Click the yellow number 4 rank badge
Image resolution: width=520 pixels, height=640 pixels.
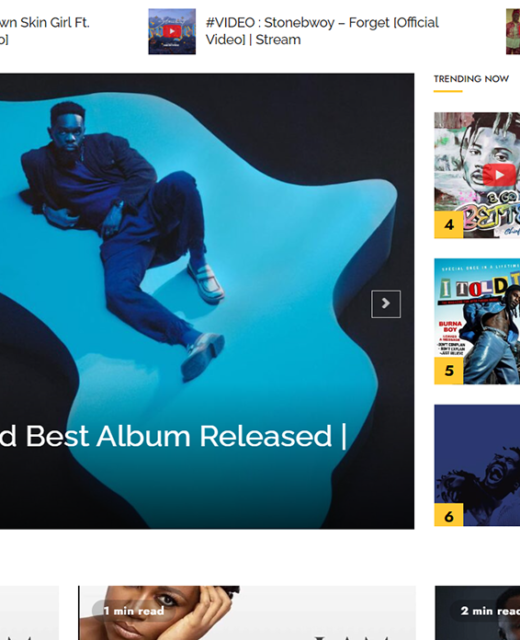pyautogui.click(x=449, y=224)
